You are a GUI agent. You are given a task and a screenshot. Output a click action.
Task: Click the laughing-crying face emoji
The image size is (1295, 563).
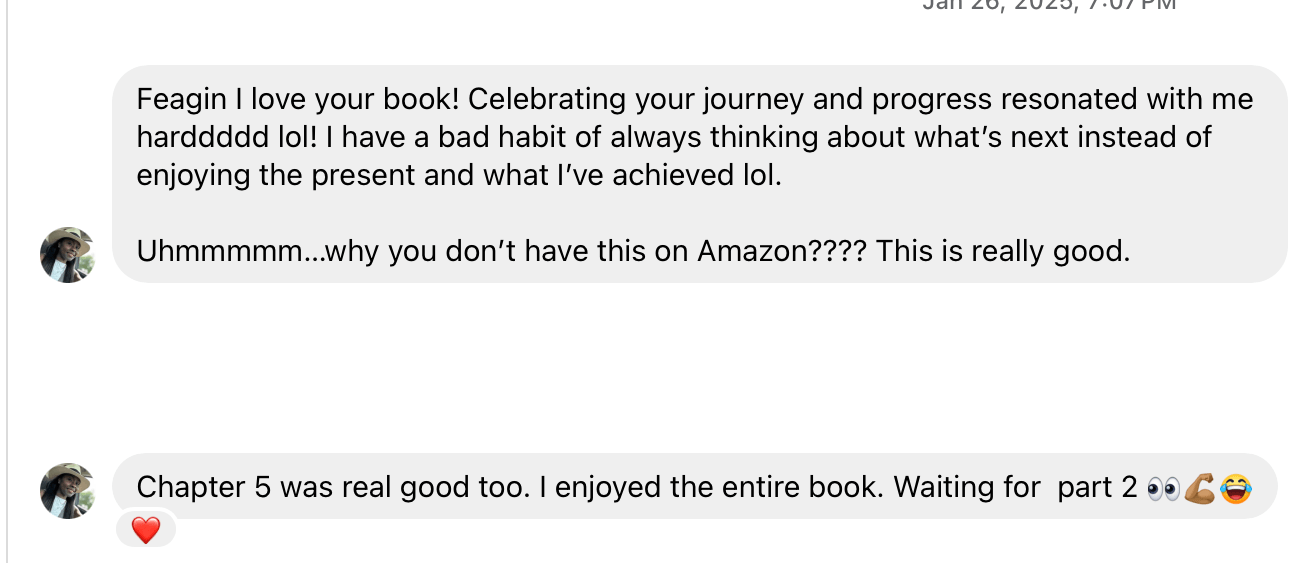coord(1236,488)
